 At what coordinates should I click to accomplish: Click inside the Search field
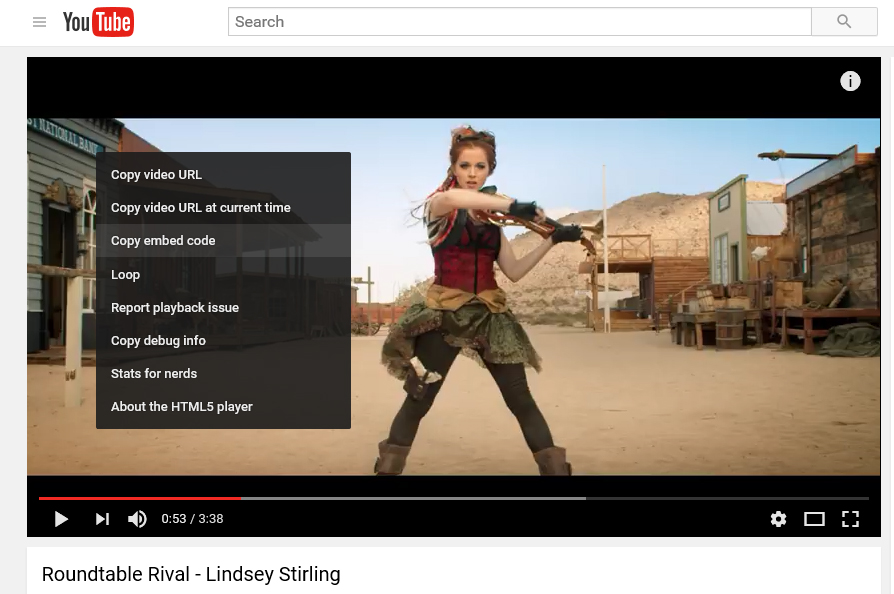point(519,22)
